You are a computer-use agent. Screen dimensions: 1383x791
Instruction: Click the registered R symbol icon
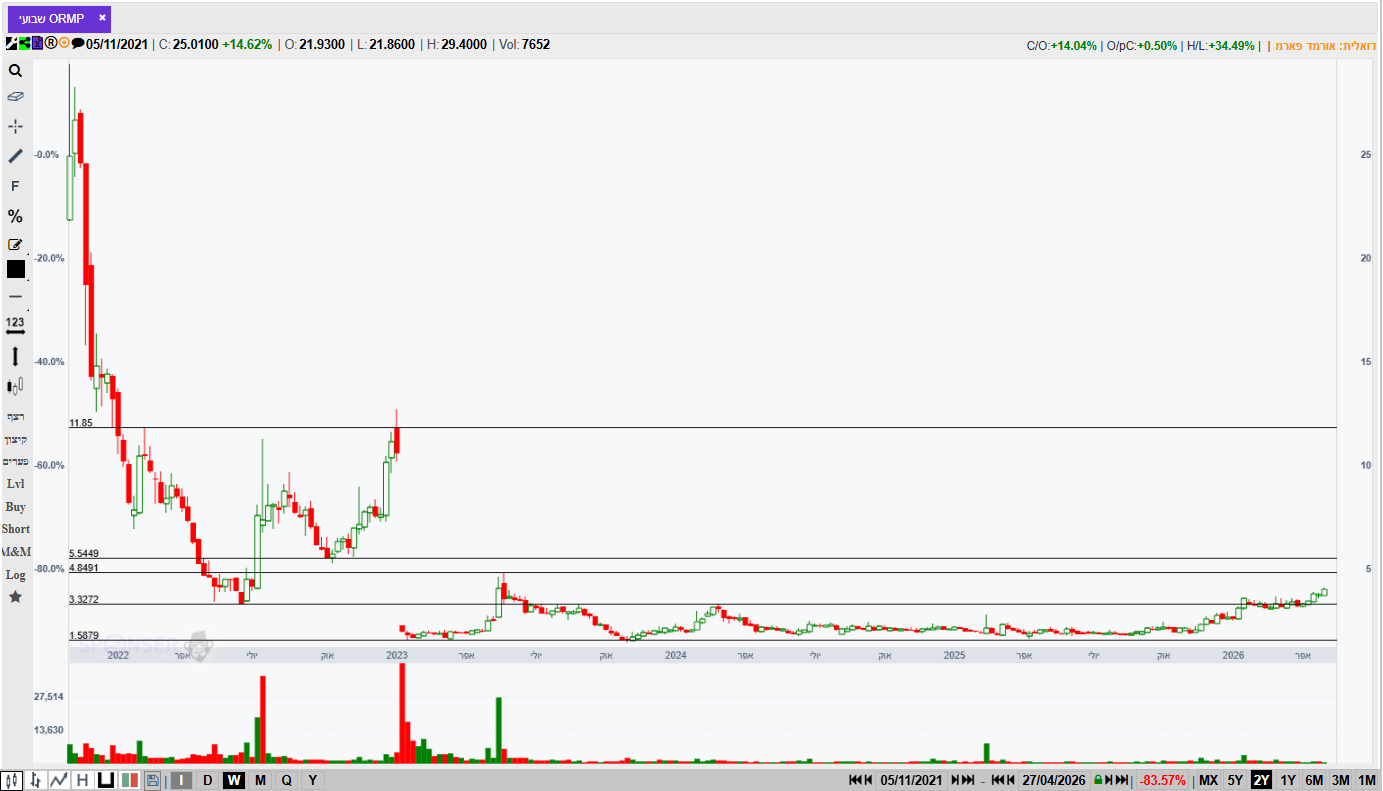coord(51,44)
